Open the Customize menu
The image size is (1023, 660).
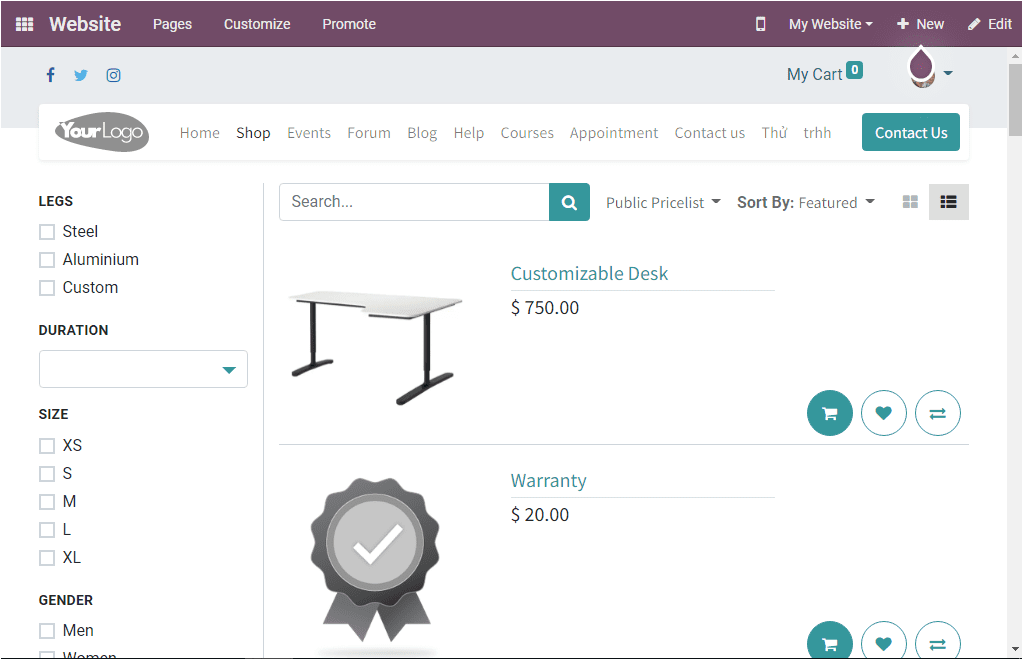256,23
